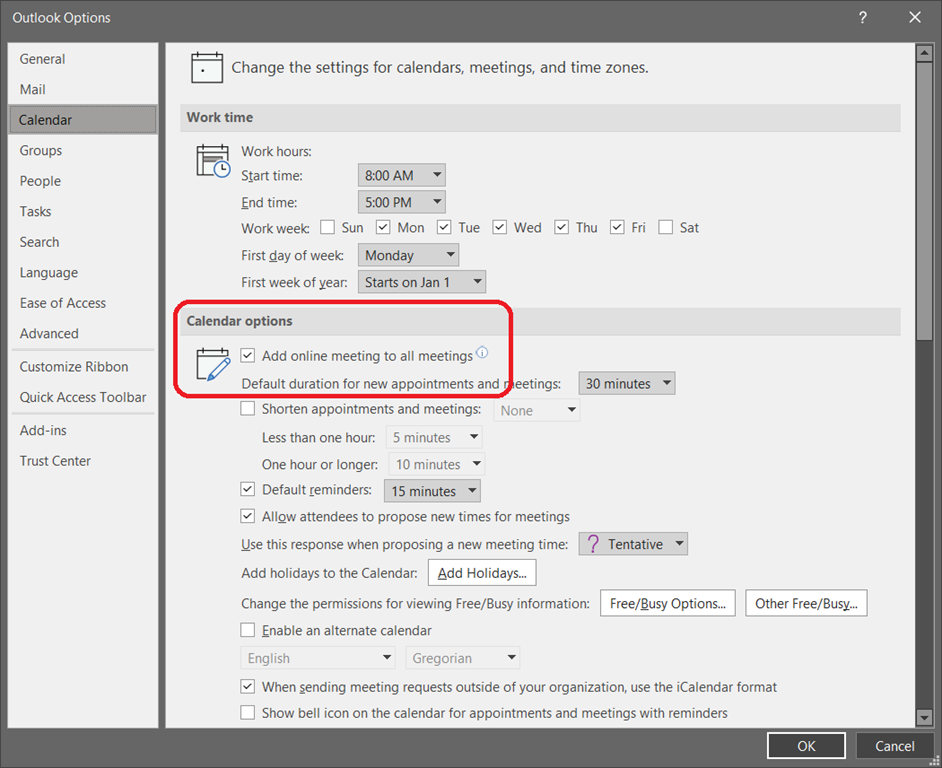
Task: Enable Shorten appointments and meetings checkbox
Action: (x=249, y=409)
